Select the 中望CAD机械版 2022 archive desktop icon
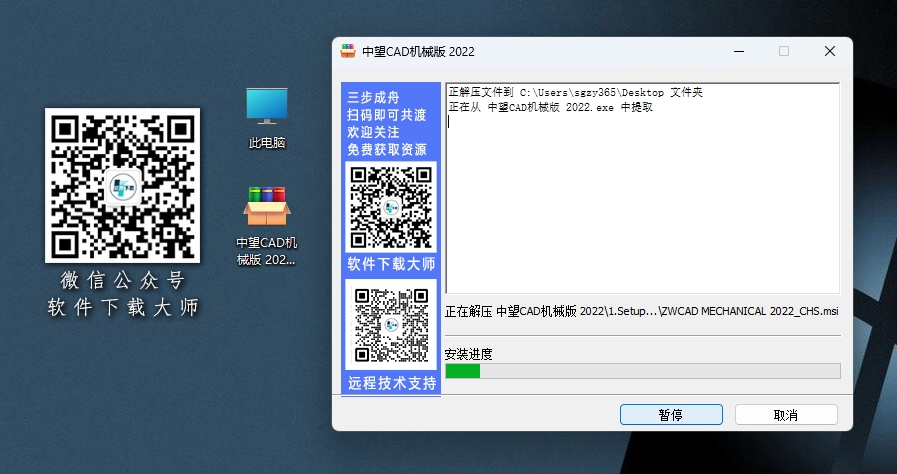Image resolution: width=897 pixels, height=474 pixels. click(267, 226)
